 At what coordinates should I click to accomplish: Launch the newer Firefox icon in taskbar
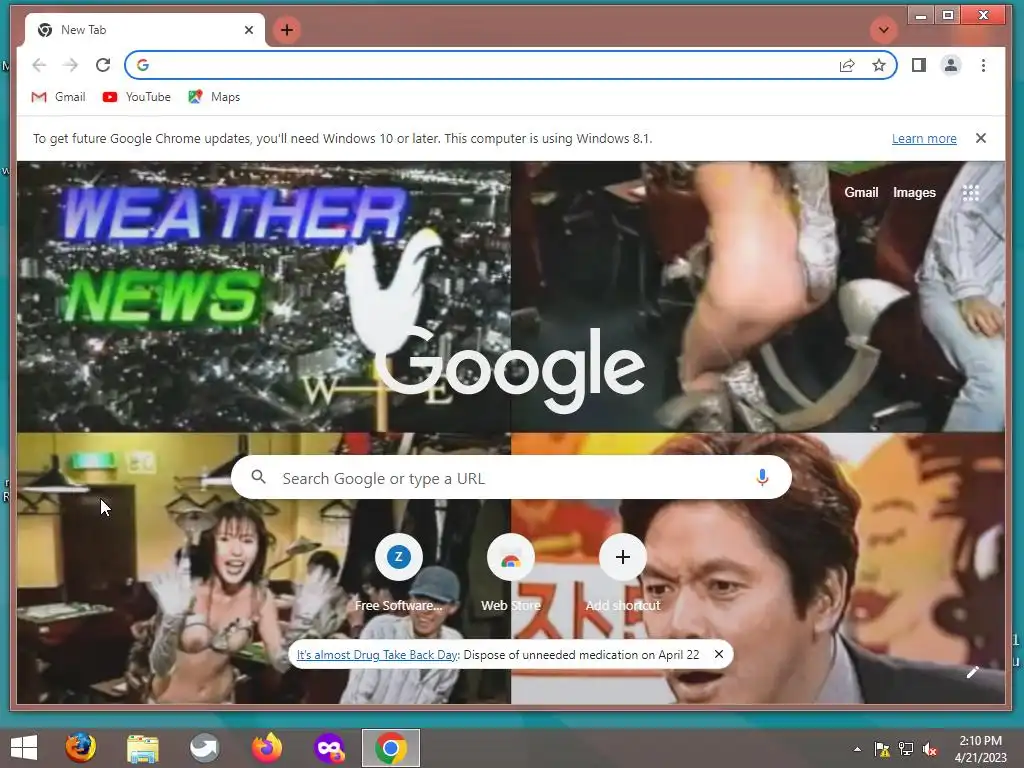pos(266,748)
